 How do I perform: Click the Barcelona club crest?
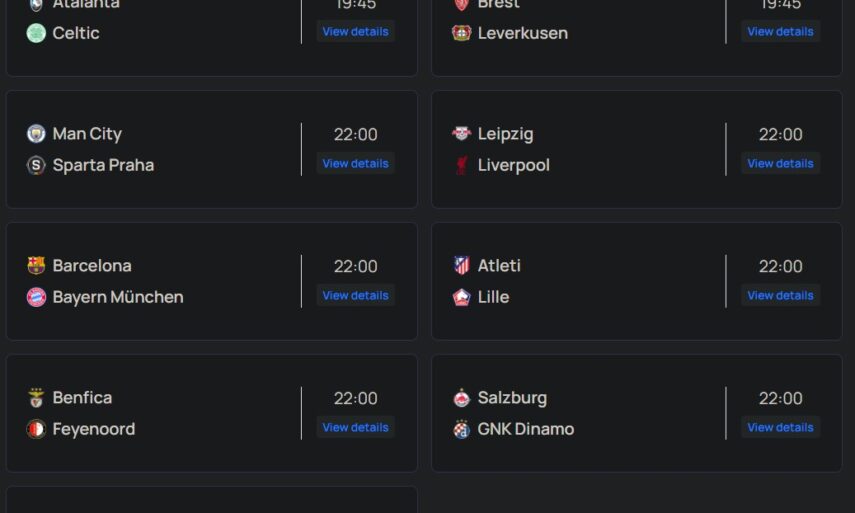click(36, 266)
